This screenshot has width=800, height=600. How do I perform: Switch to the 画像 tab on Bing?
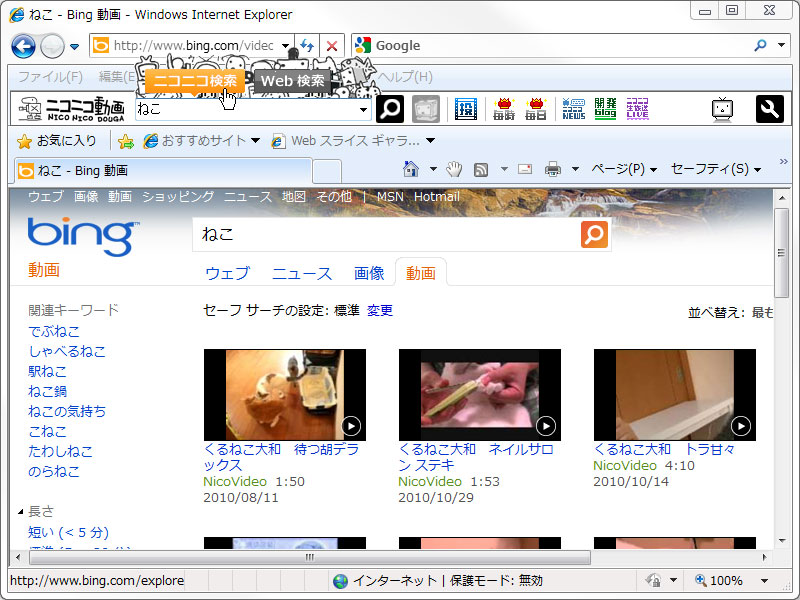pos(369,271)
